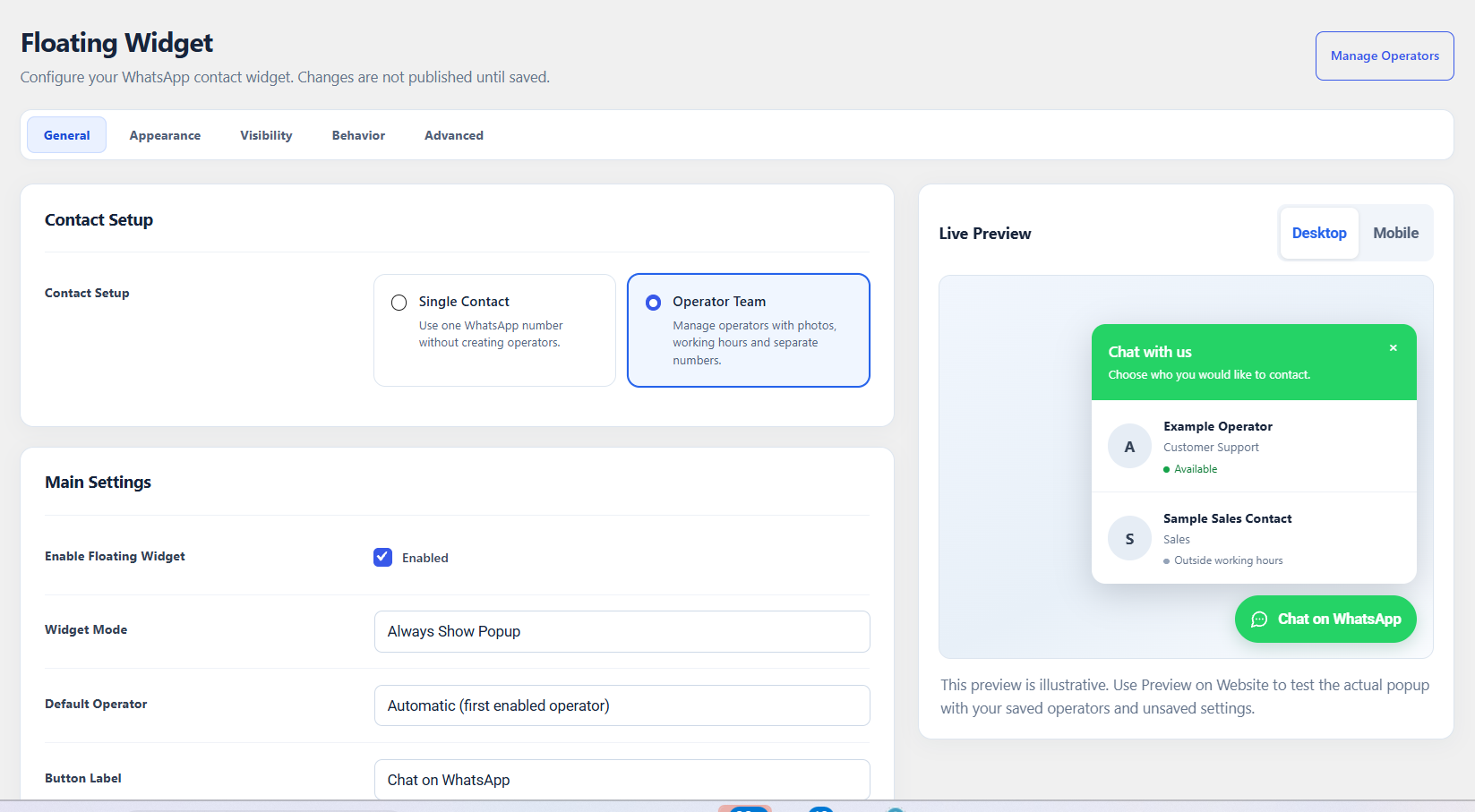Click the Example Operator avatar A
Image resolution: width=1475 pixels, height=812 pixels.
[x=1129, y=446]
